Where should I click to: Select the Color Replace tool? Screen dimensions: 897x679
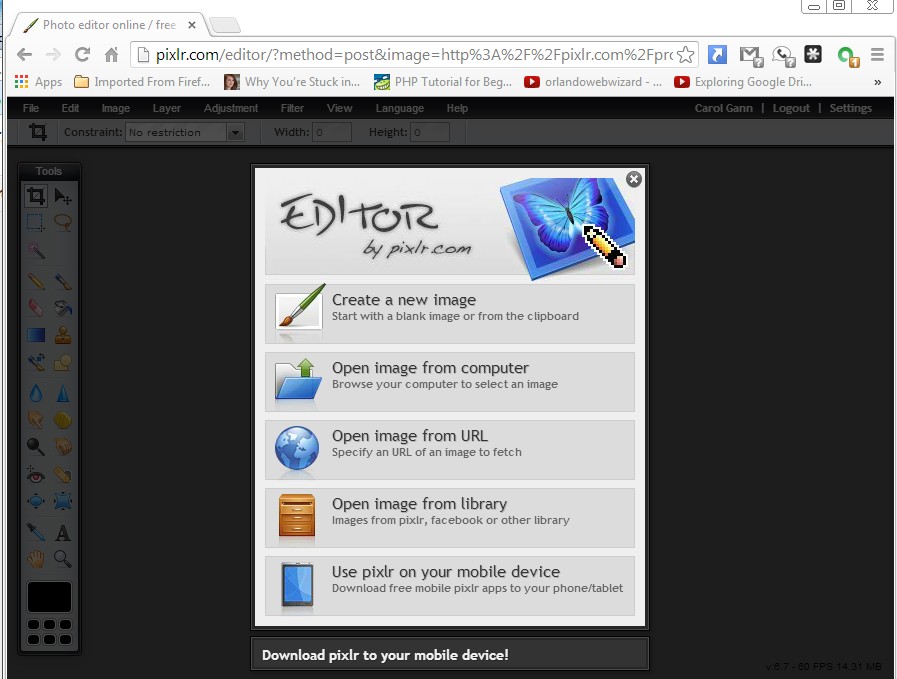tap(35, 362)
